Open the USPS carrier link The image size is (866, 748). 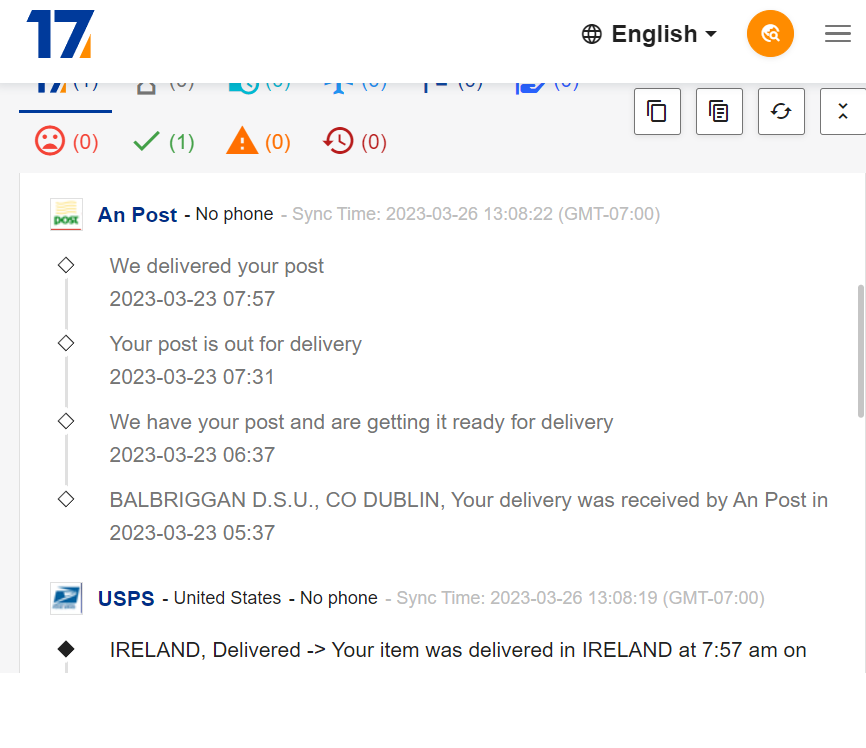(x=126, y=598)
